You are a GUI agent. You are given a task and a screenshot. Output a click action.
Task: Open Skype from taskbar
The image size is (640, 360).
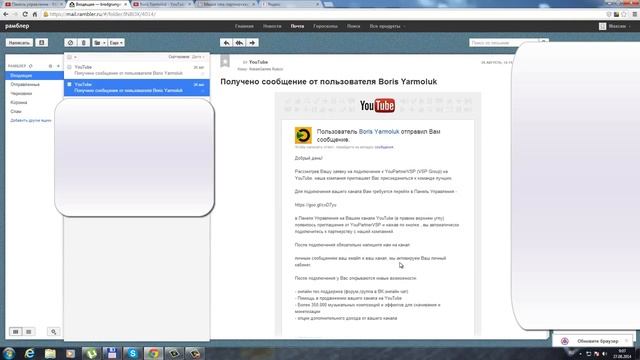(133, 353)
